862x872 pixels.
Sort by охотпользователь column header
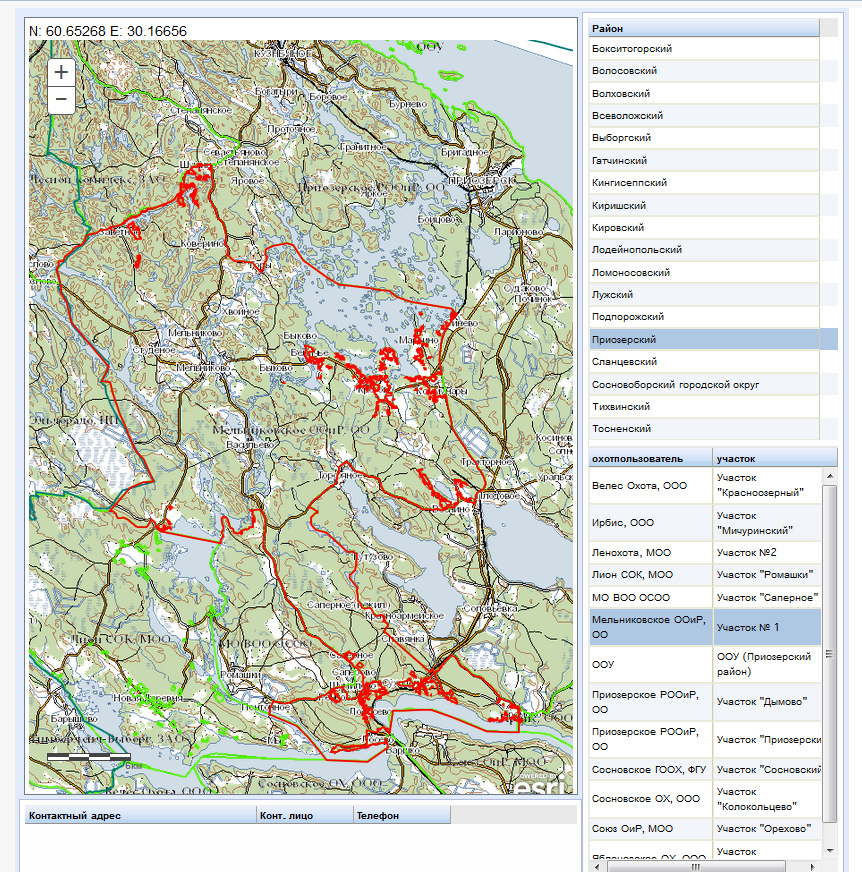tap(651, 459)
